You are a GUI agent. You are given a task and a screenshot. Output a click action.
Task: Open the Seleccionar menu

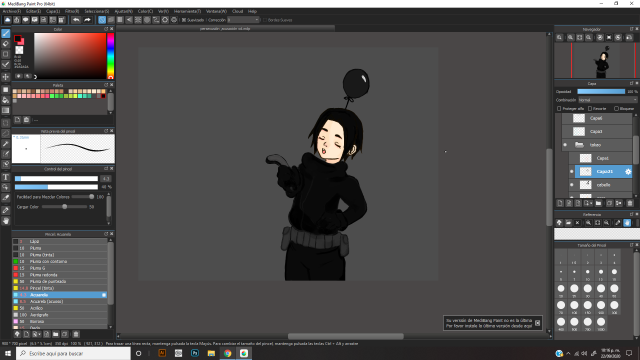click(97, 11)
